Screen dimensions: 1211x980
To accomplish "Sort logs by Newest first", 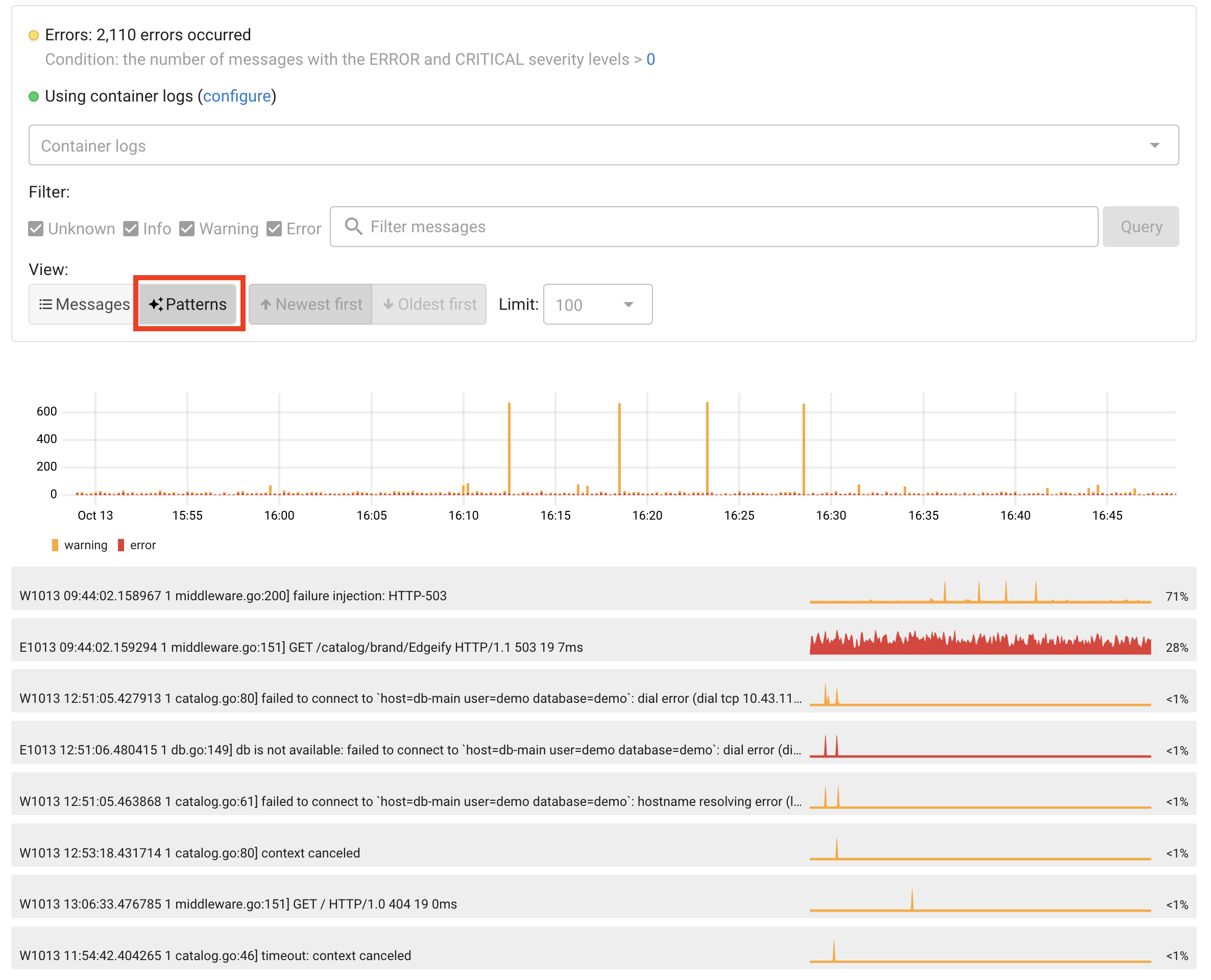I will (x=310, y=304).
